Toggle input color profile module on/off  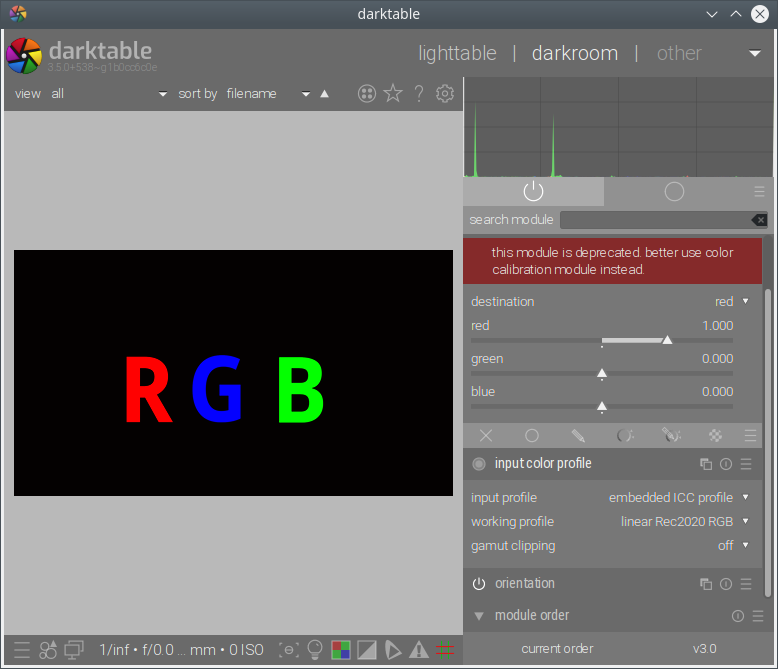pos(479,464)
